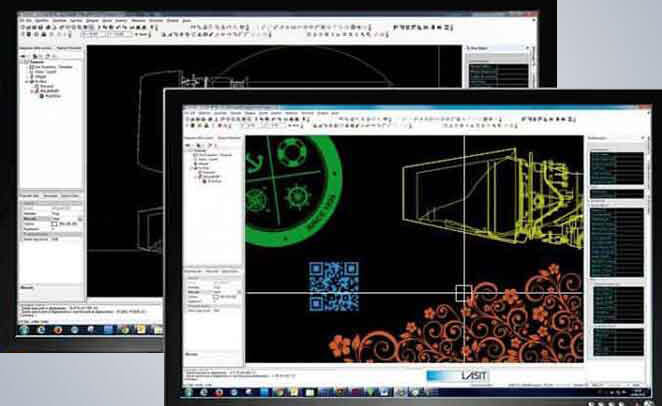Open the red-orange browser icon on the front taskbar

(x=219, y=392)
